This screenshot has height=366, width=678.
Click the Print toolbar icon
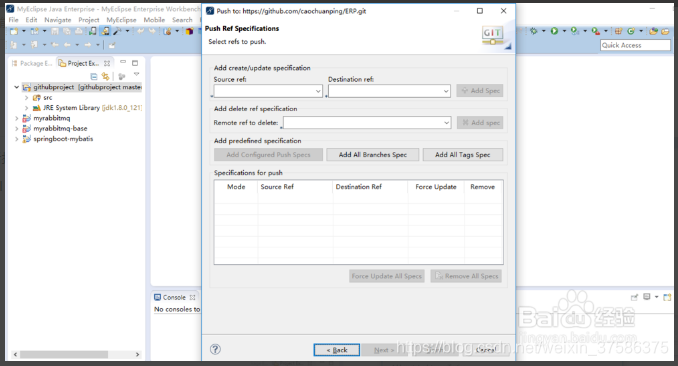pyautogui.click(x=79, y=31)
